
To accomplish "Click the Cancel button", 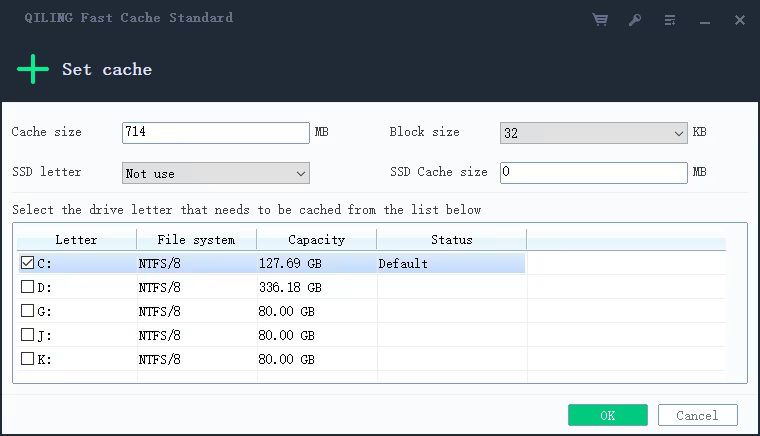I will pyautogui.click(x=697, y=415).
